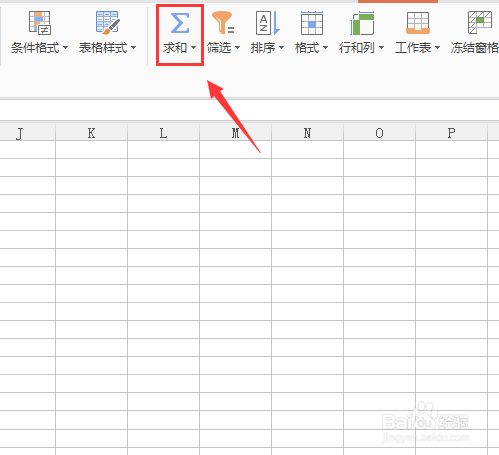Click the first cell under column O

pyautogui.click(x=380, y=149)
